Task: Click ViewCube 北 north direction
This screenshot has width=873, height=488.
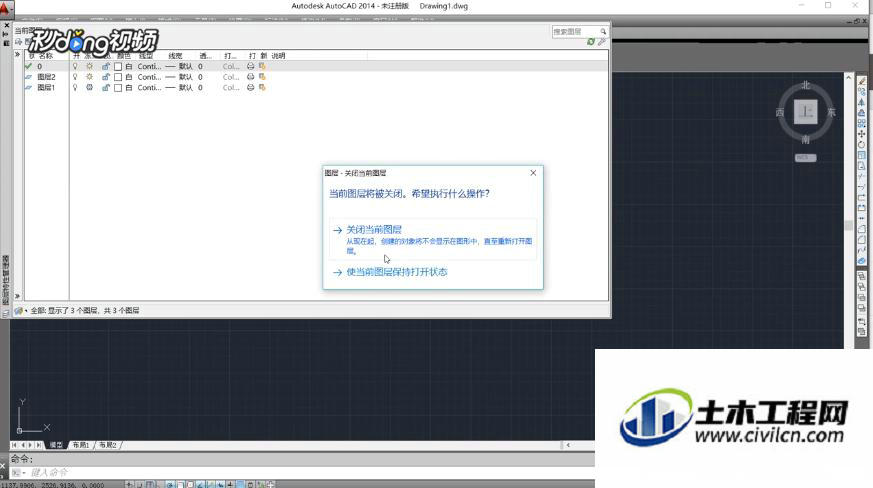Action: (x=806, y=85)
